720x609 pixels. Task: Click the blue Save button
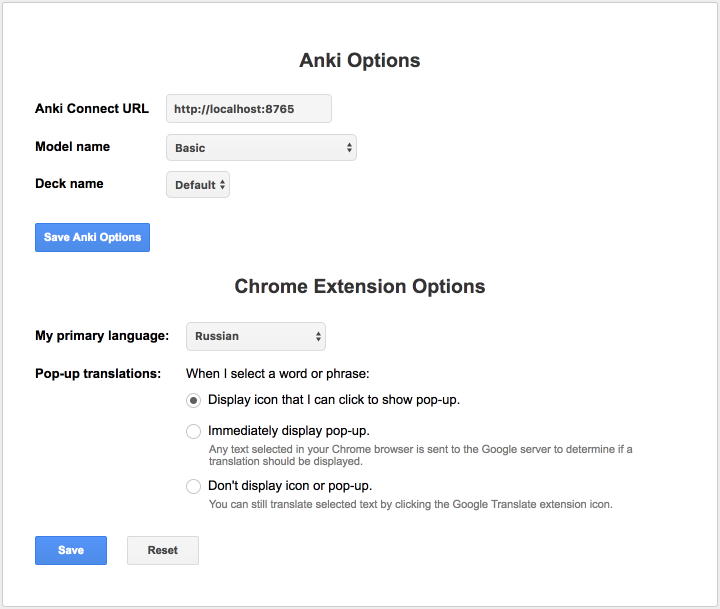click(x=71, y=550)
